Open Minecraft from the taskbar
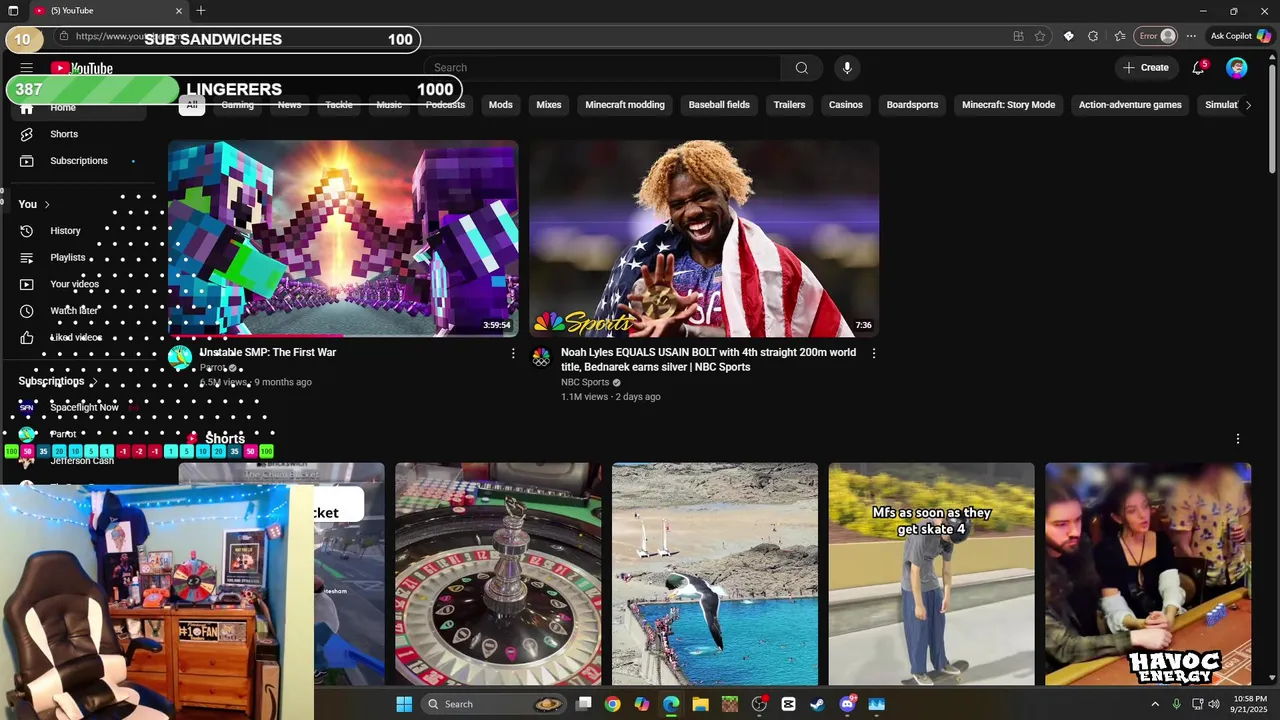 pyautogui.click(x=729, y=704)
